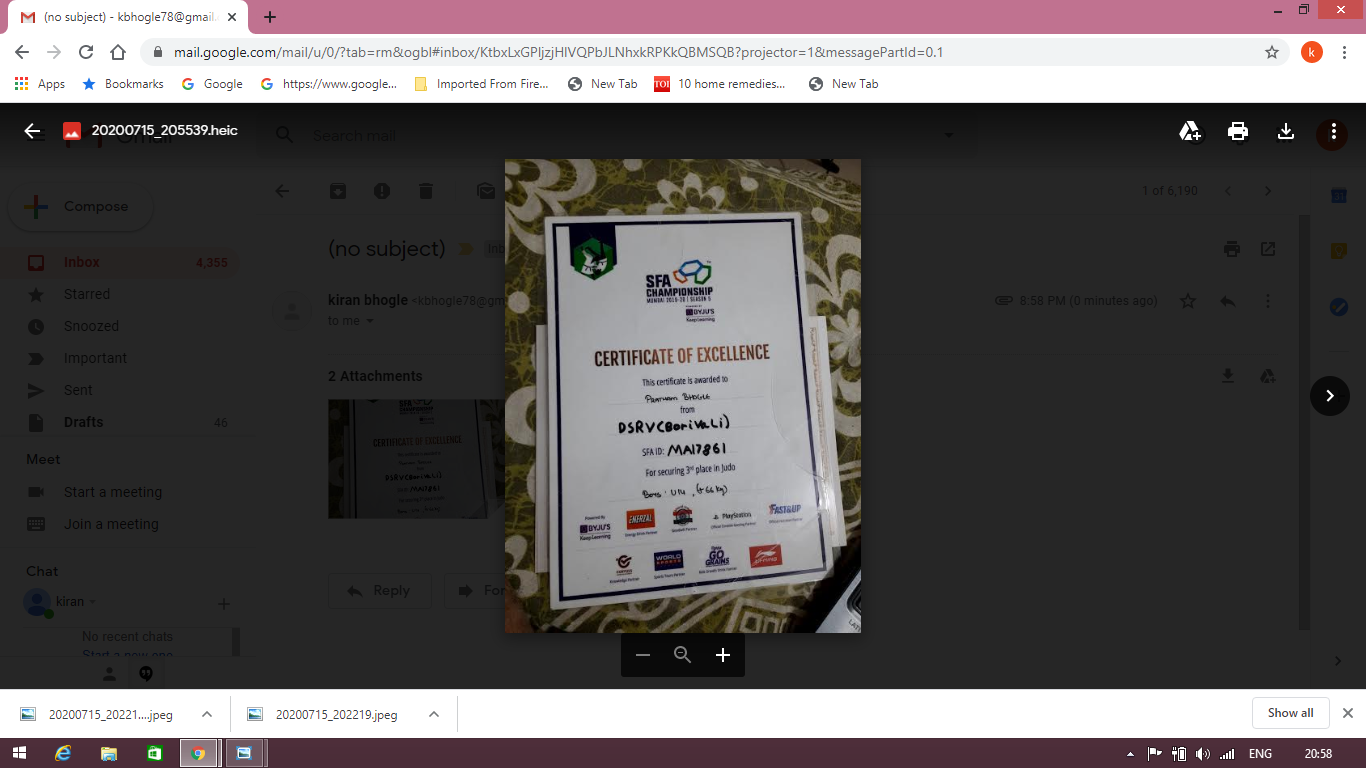Download the 20200715_205539.heic image
1366x768 pixels.
coord(1286,131)
